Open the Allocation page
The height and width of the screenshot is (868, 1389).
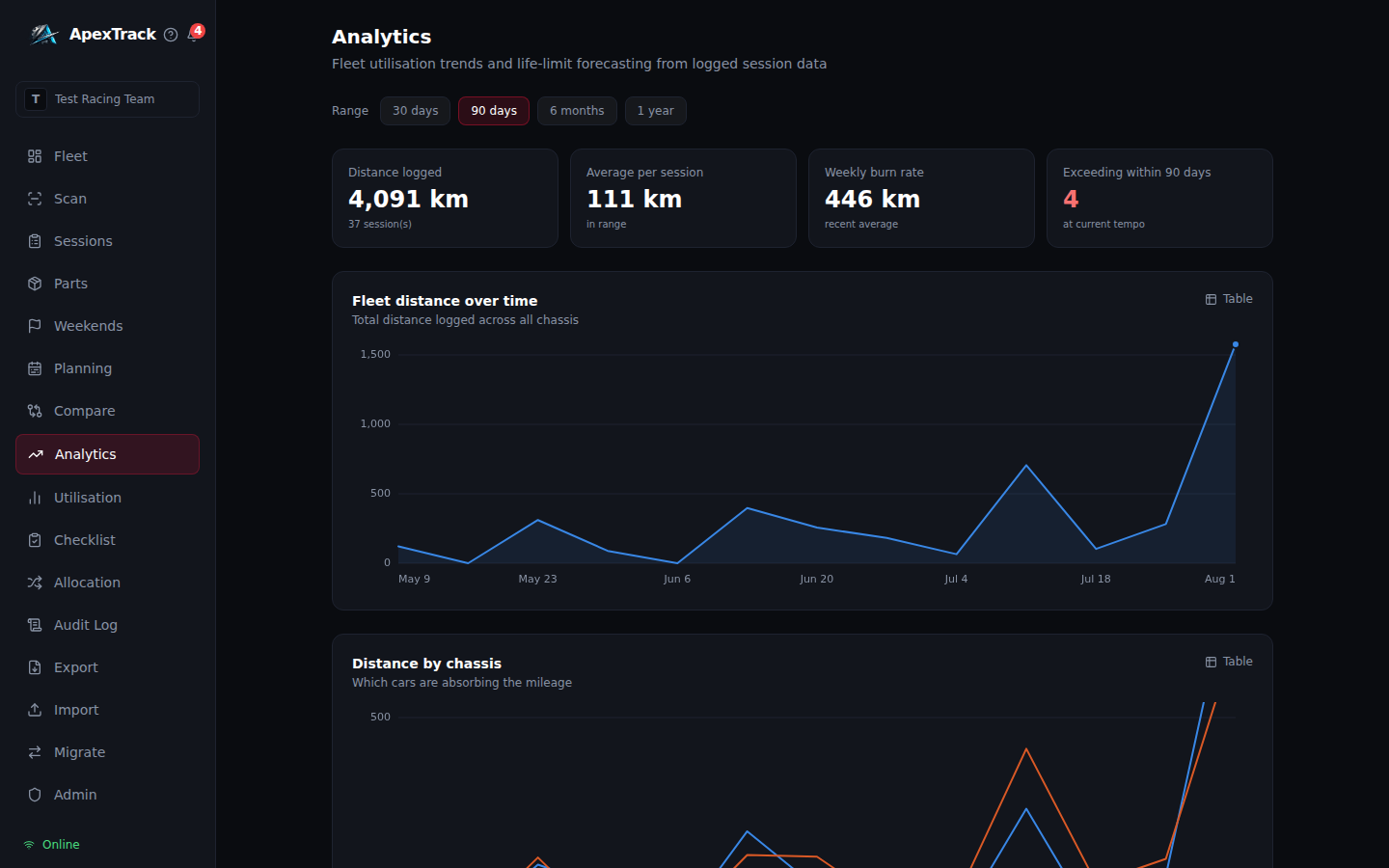[107, 583]
